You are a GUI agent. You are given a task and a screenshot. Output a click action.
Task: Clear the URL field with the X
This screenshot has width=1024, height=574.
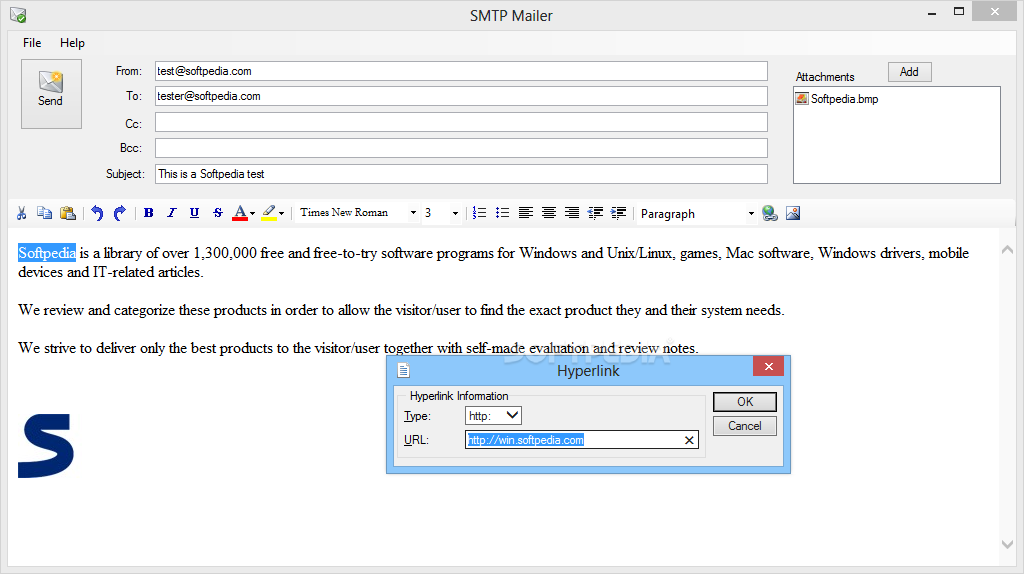click(x=689, y=440)
